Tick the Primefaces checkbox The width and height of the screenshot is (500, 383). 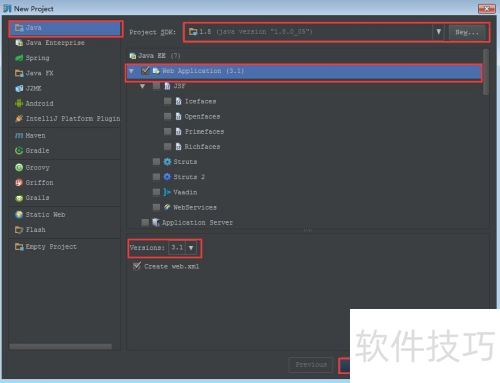point(168,131)
